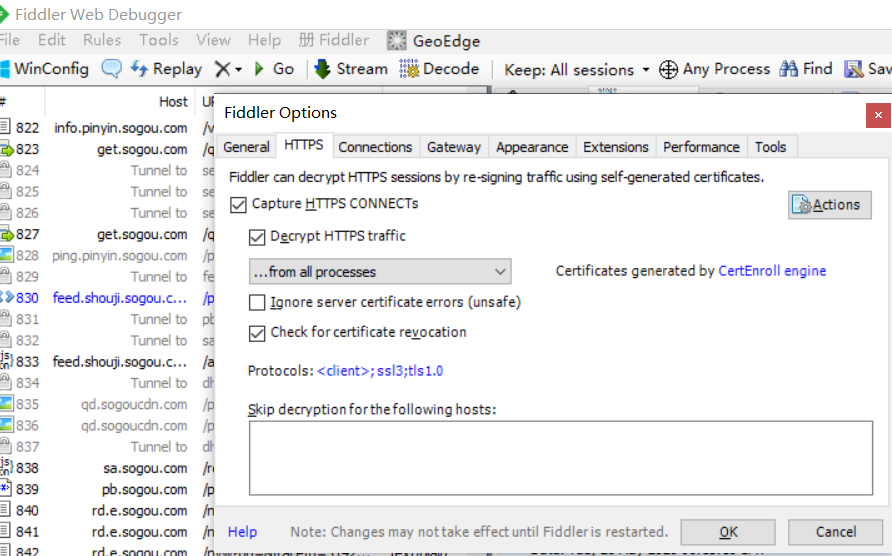The height and width of the screenshot is (556, 892).
Task: Select session 827 get.sogou.com
Action: 107,234
